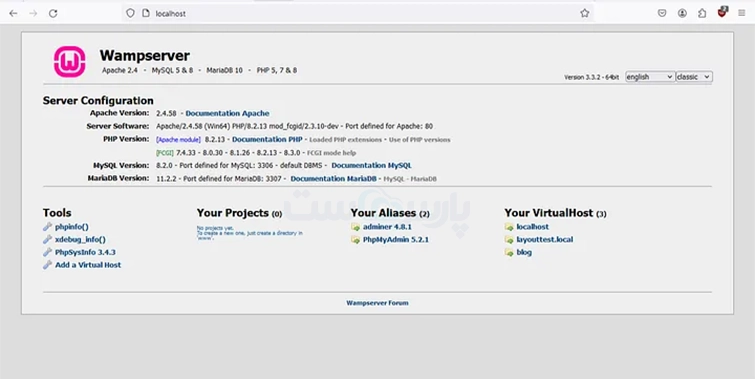This screenshot has width=755, height=379.
Task: Click the folder icon beside layouttest.local
Action: point(509,240)
